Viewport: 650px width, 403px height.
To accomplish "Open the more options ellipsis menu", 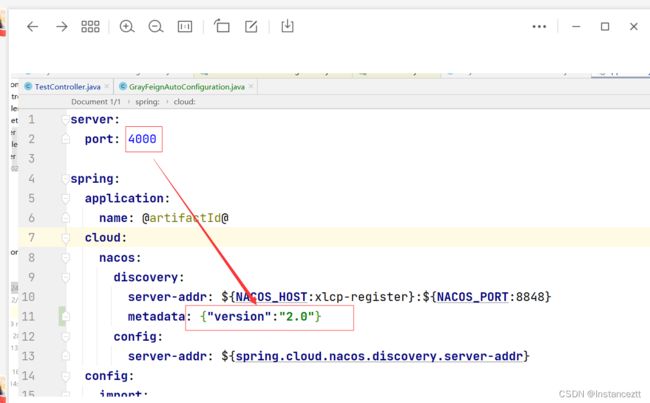I will click(539, 27).
